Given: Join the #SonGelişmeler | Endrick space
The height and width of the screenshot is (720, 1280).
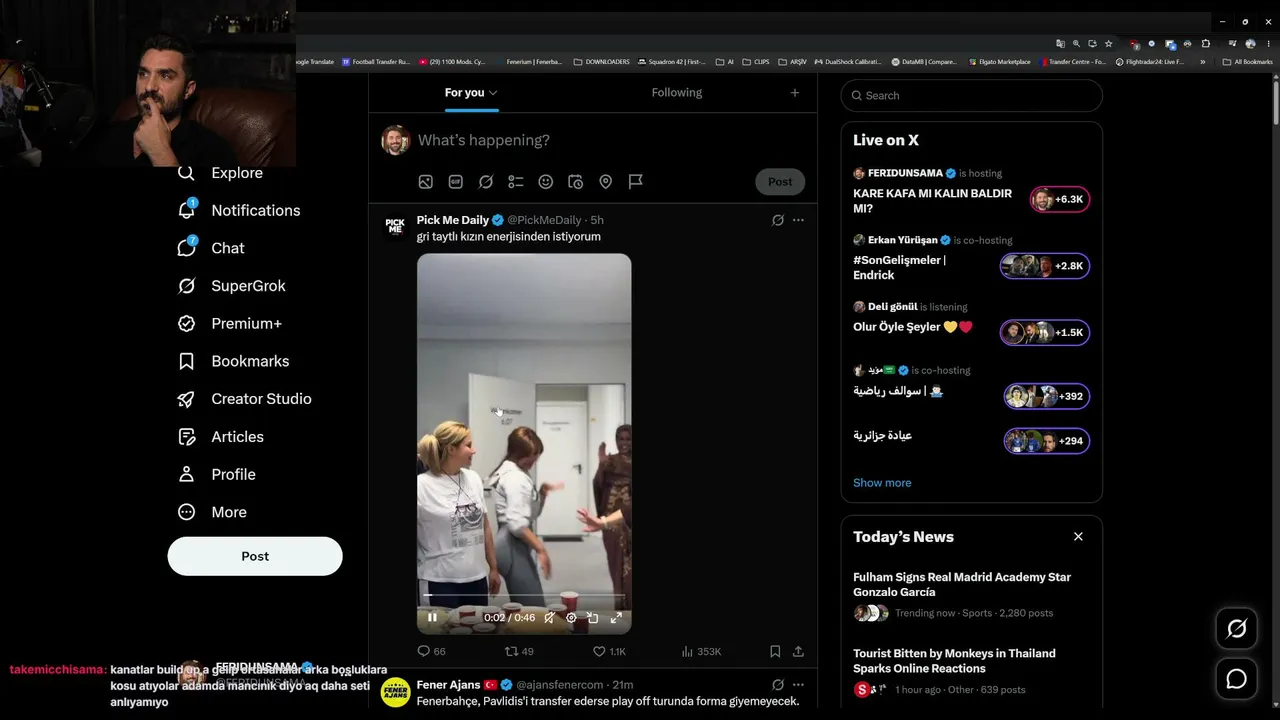Looking at the screenshot, I should coord(971,259).
